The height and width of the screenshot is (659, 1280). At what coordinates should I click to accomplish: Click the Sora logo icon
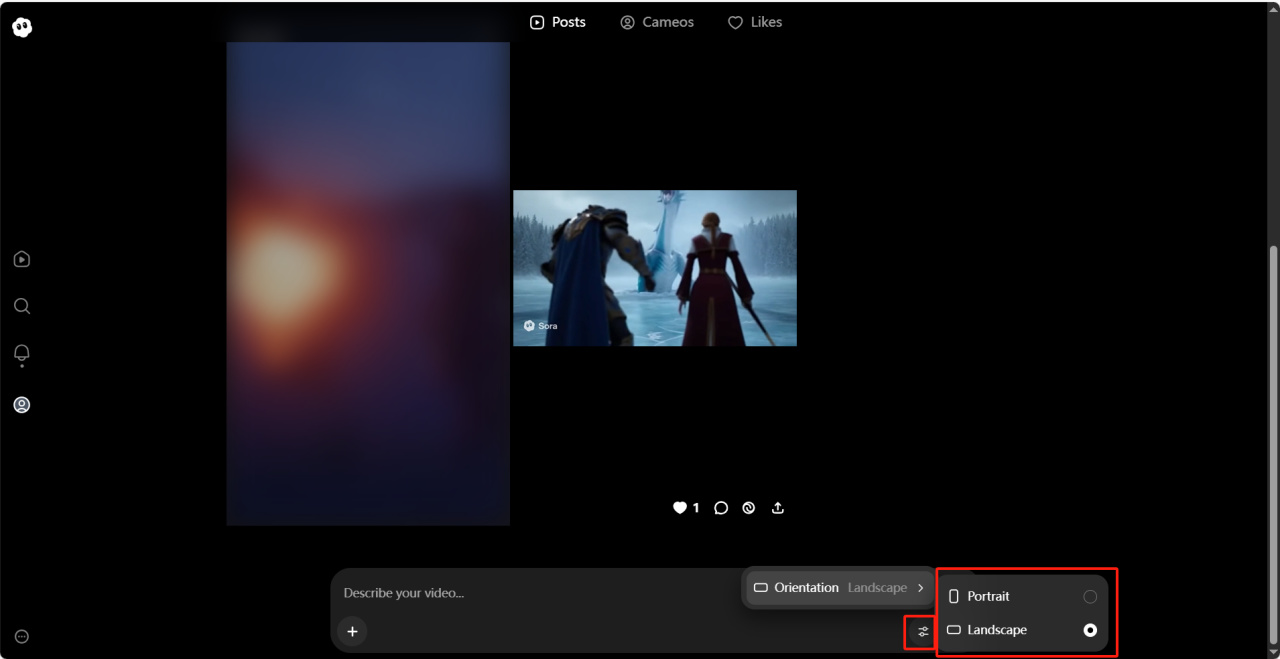click(22, 27)
